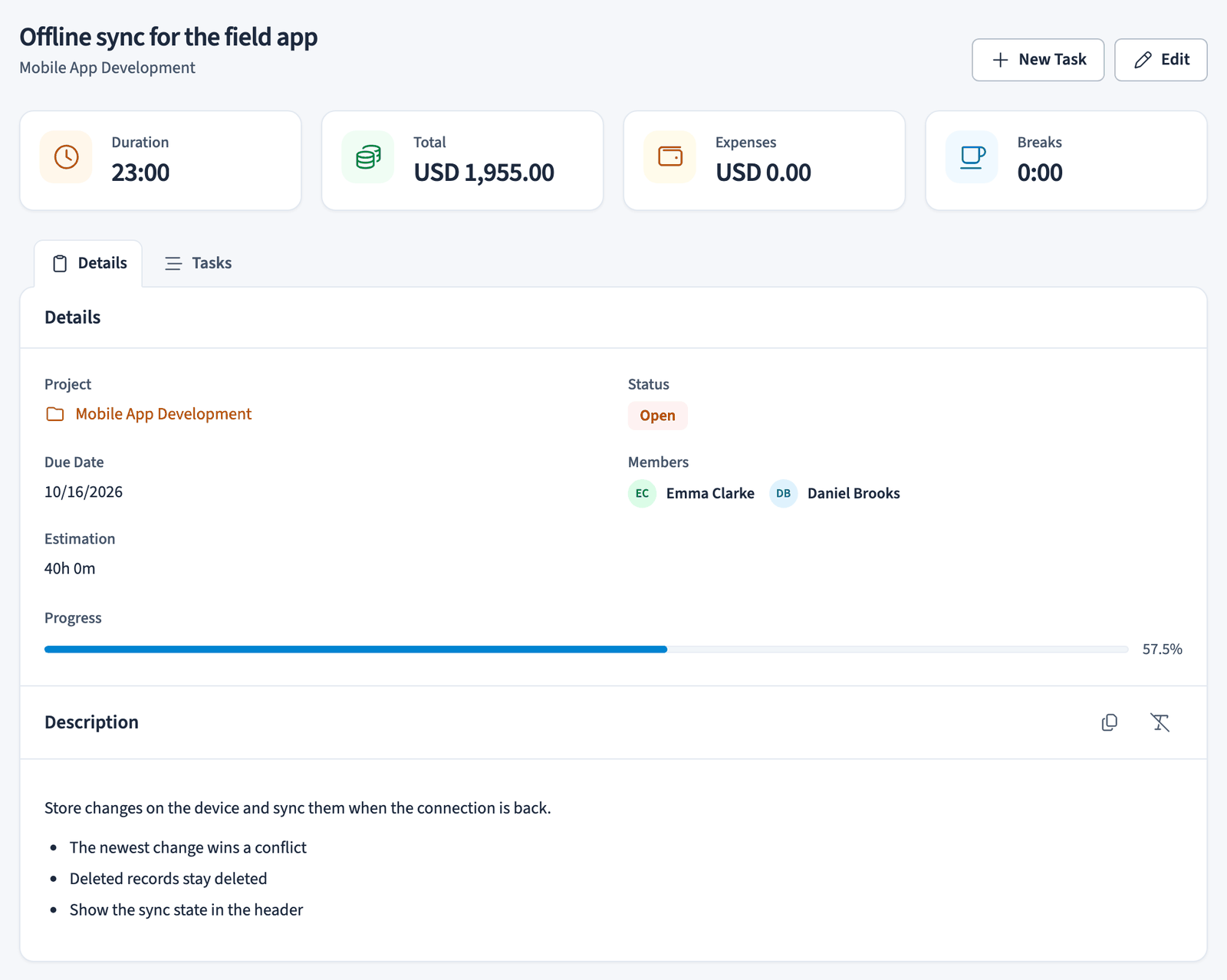The width and height of the screenshot is (1227, 980).
Task: Click bullet Deleted records stay deleted
Action: (x=169, y=879)
